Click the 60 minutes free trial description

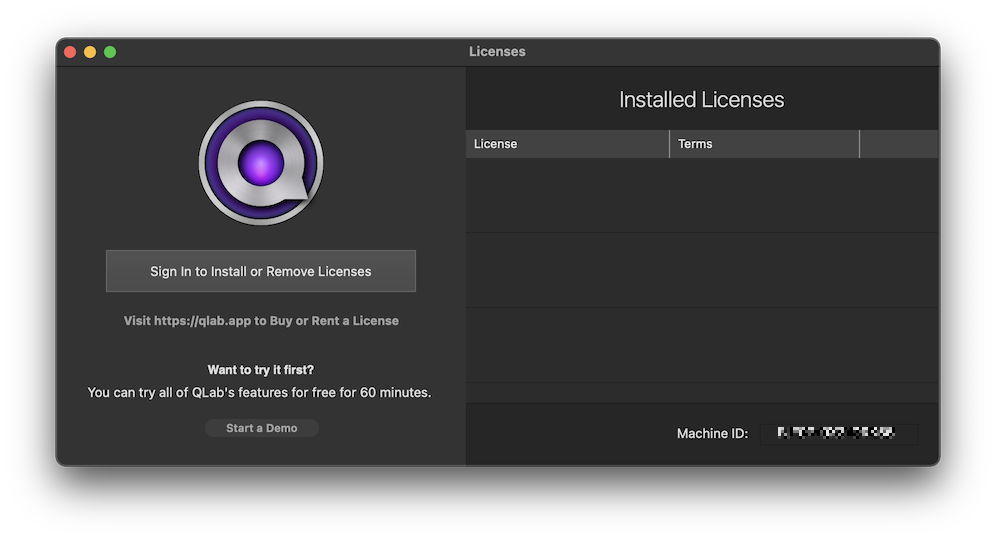(x=260, y=393)
